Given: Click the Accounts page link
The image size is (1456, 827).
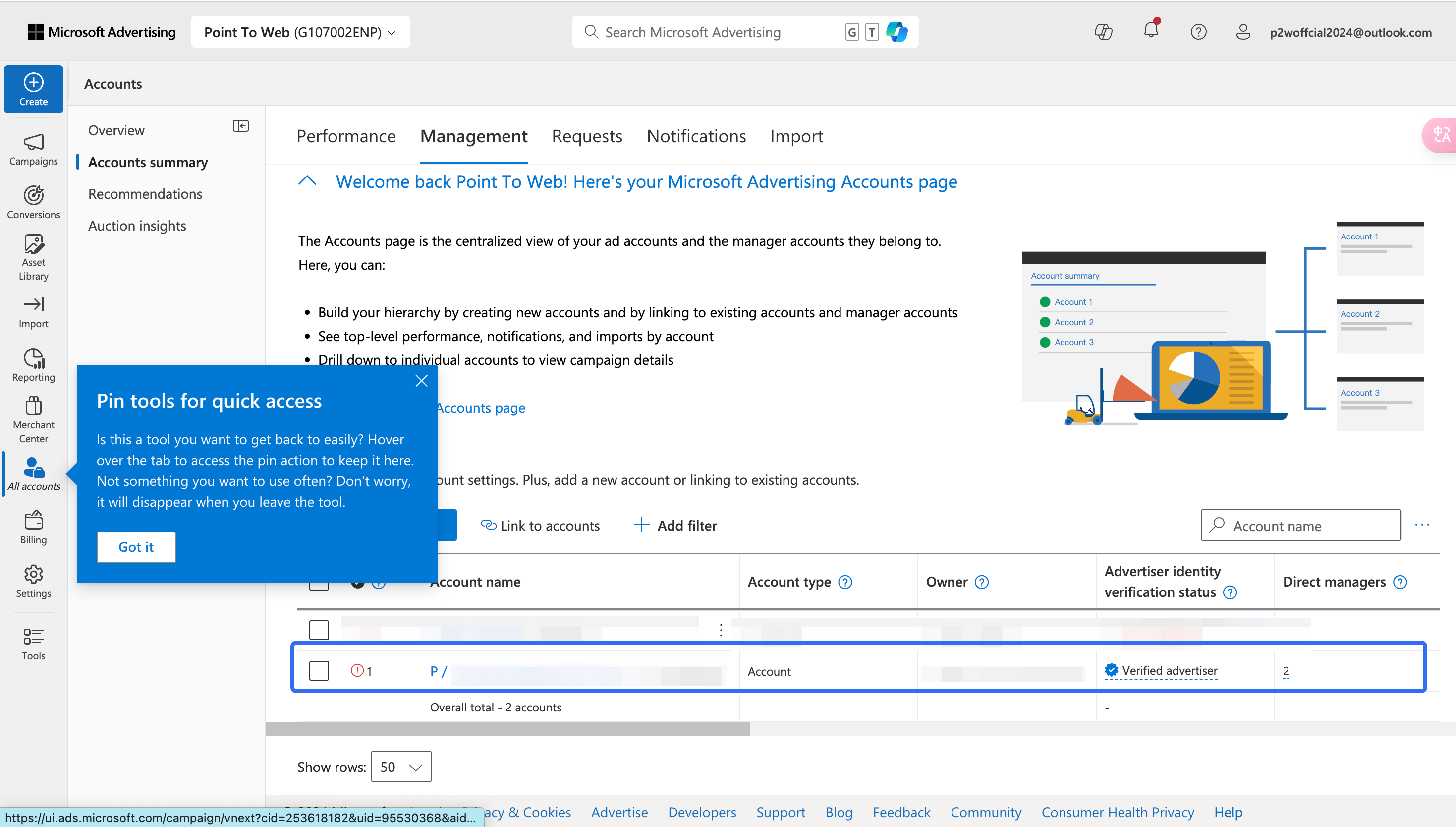Looking at the screenshot, I should pos(481,408).
